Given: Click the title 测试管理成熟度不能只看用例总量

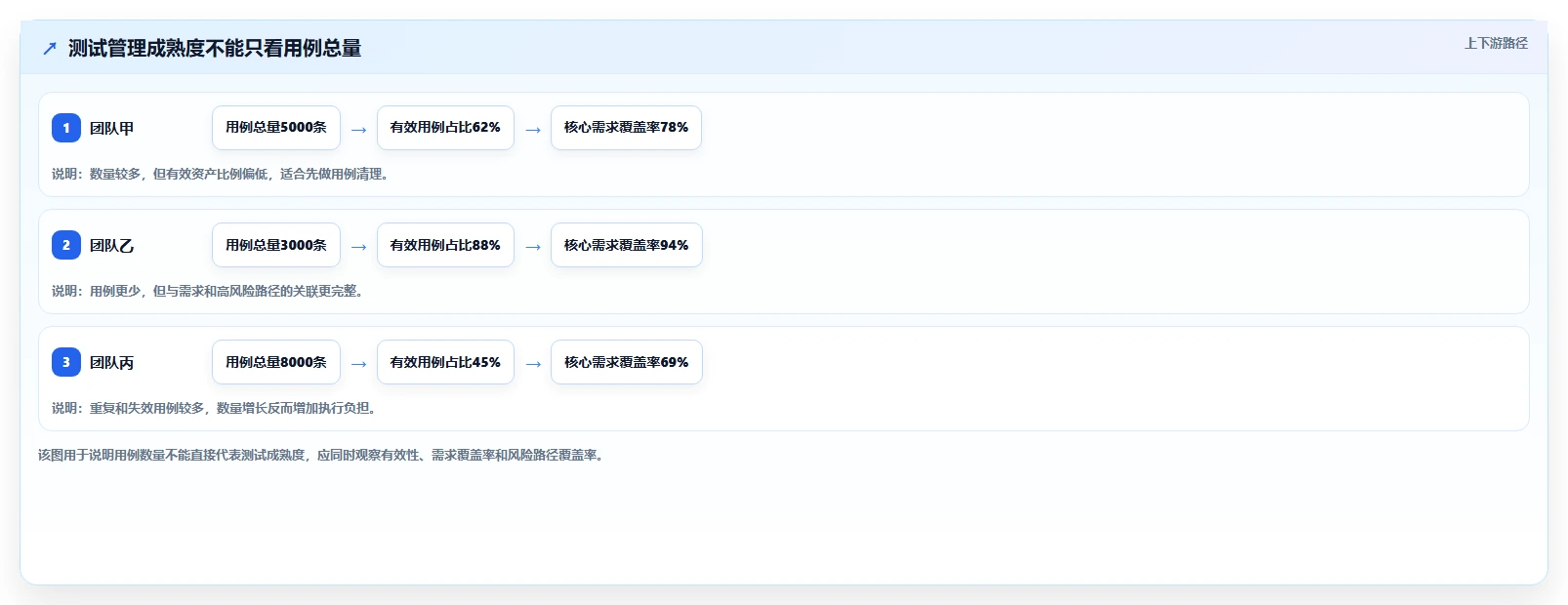Looking at the screenshot, I should (215, 48).
